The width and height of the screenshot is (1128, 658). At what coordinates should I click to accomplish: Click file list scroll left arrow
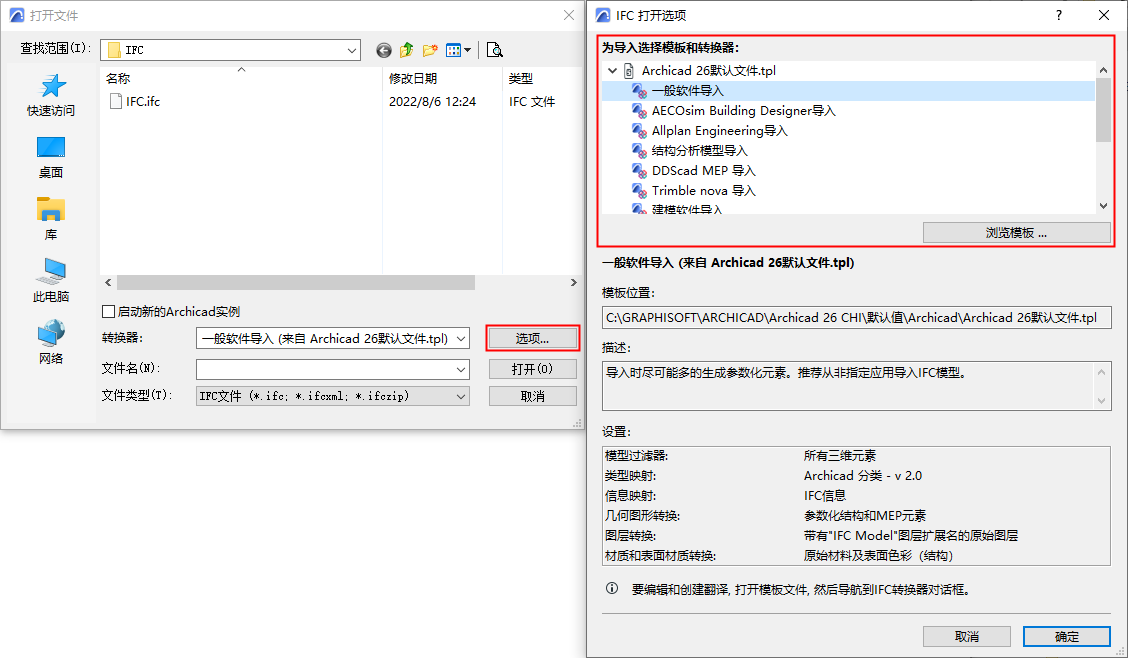[x=109, y=283]
